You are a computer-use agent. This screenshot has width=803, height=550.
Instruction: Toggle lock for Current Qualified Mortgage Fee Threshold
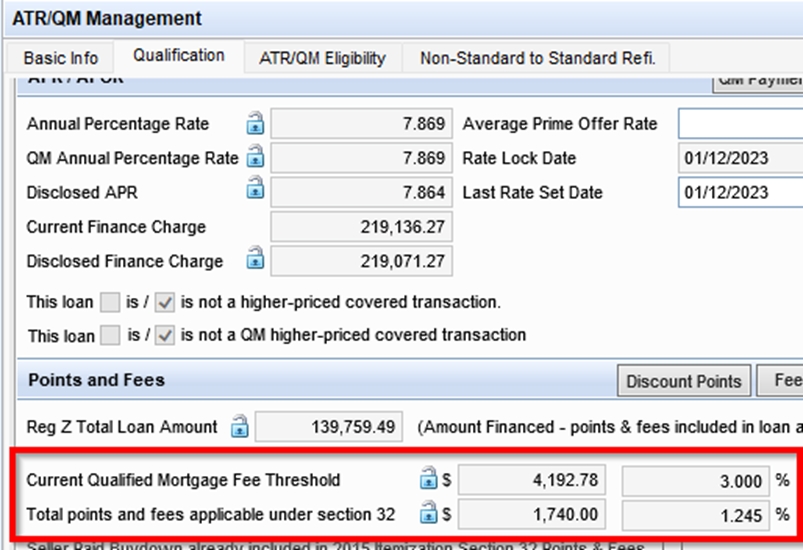pos(428,480)
